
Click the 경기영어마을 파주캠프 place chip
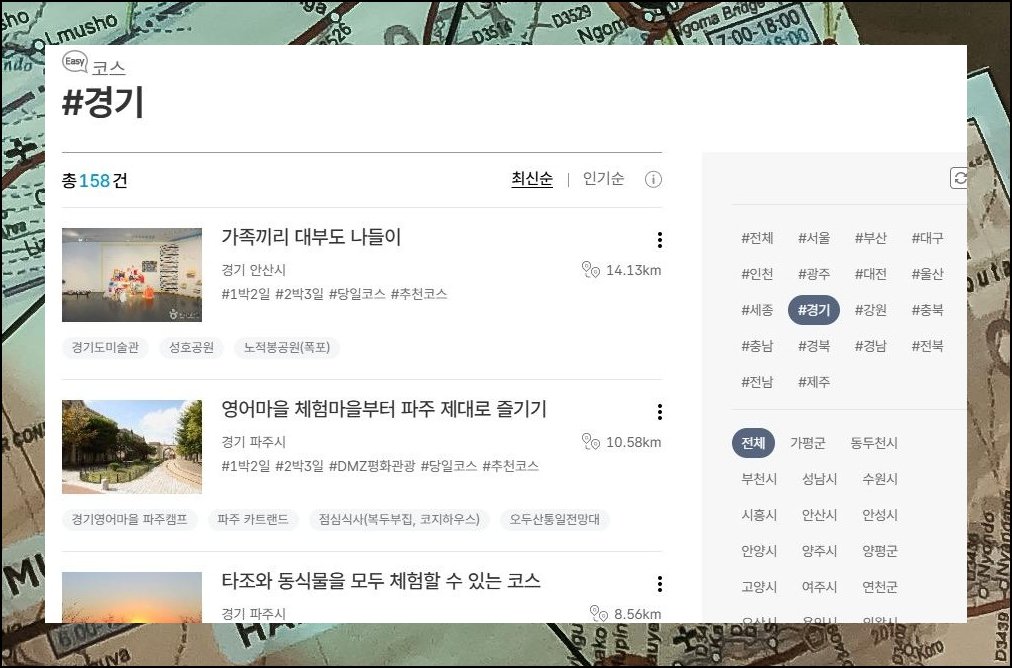click(x=130, y=520)
